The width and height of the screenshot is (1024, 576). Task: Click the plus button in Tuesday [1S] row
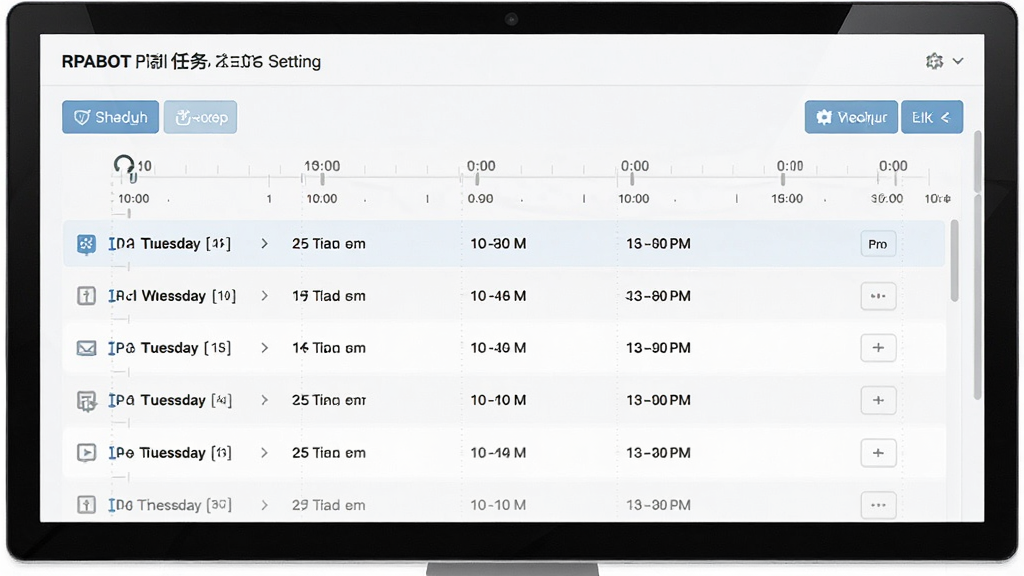(878, 348)
